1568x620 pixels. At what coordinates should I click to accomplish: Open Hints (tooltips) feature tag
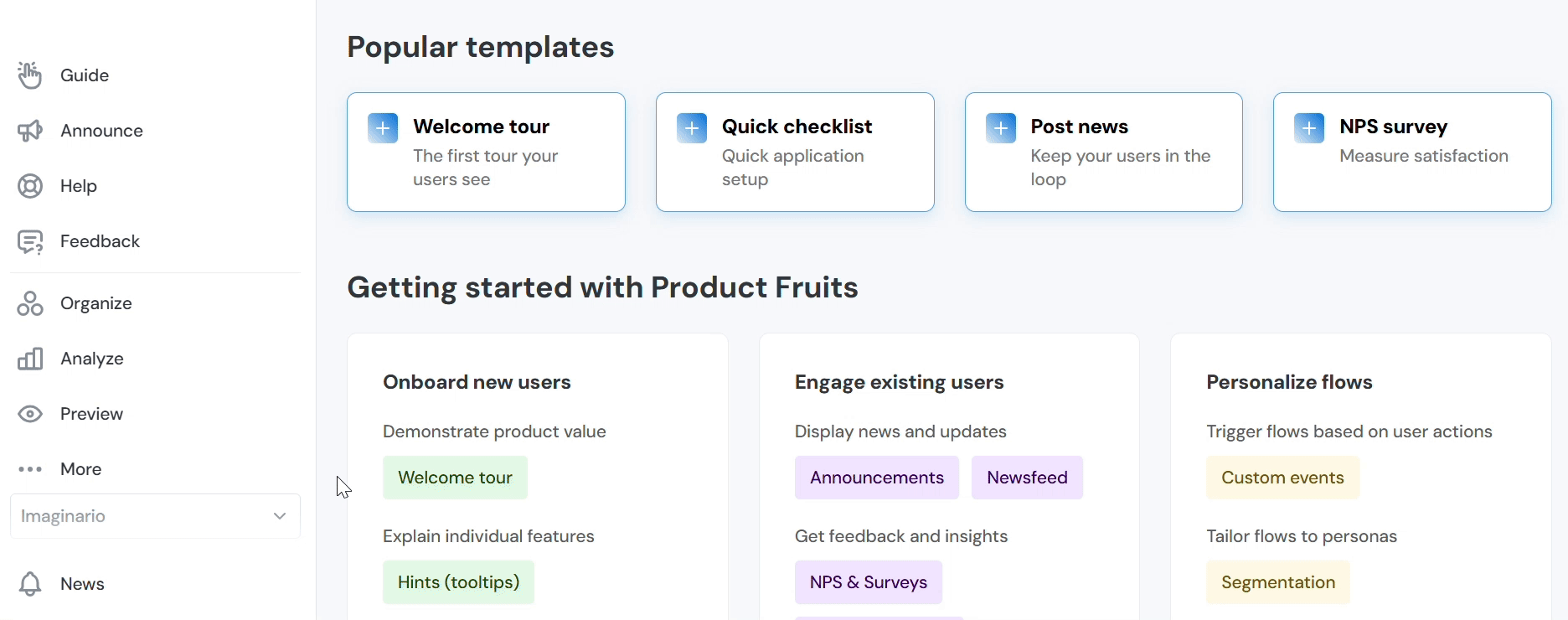458,582
